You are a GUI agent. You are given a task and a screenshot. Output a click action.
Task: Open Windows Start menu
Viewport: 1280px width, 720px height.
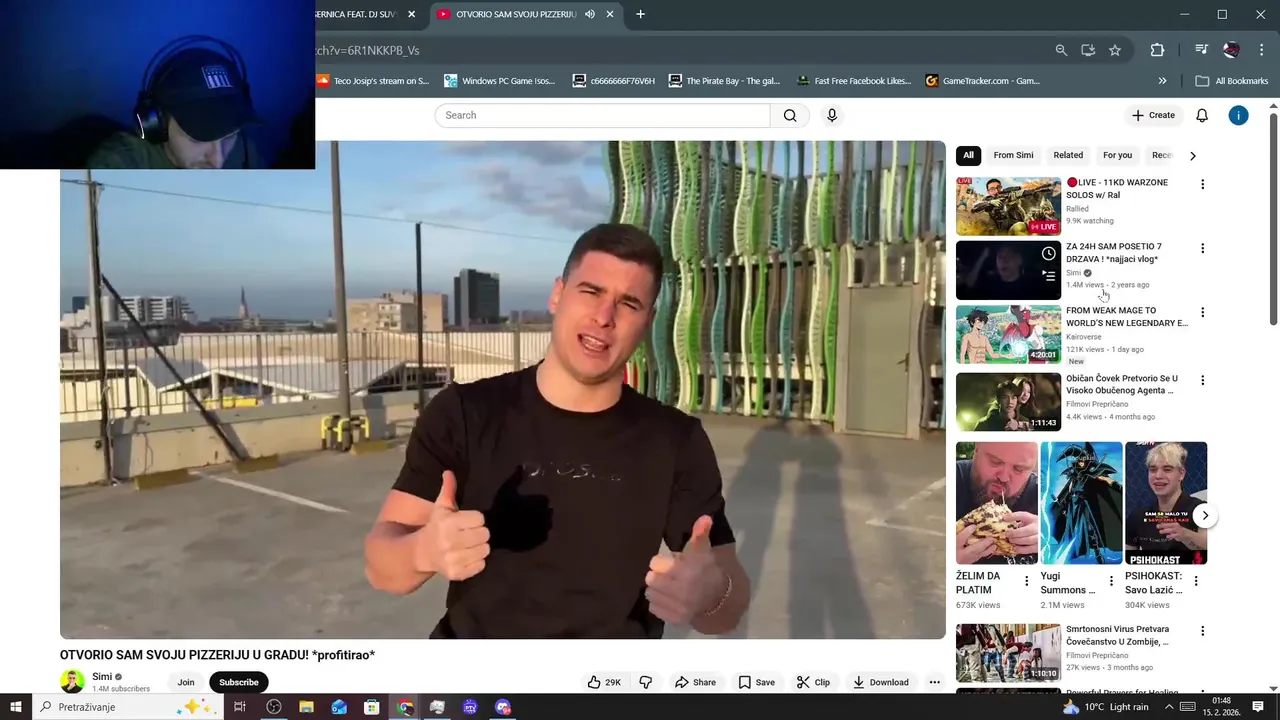pyautogui.click(x=16, y=707)
